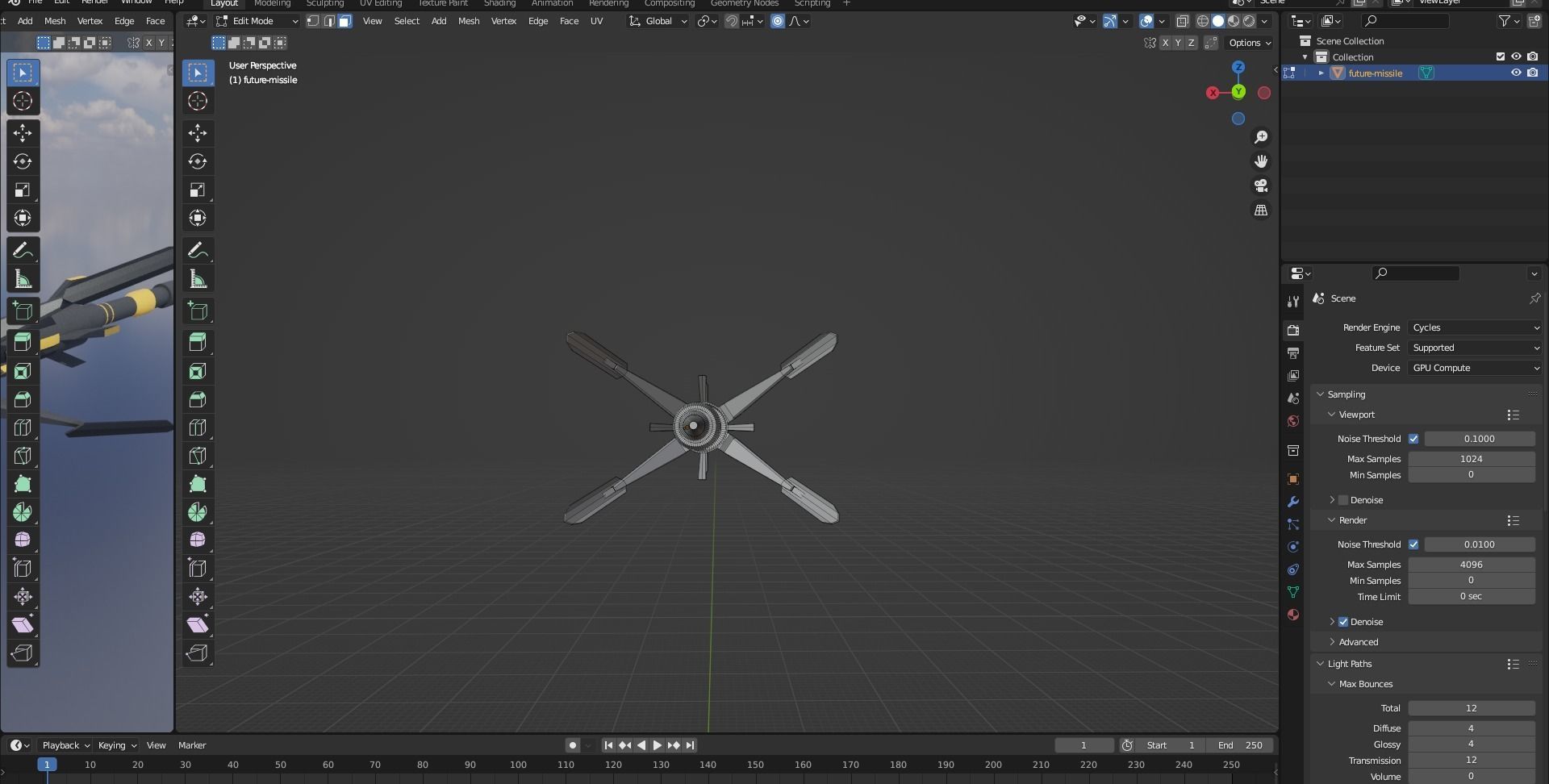
Task: Toggle Collection visibility eye icon
Action: tap(1516, 56)
